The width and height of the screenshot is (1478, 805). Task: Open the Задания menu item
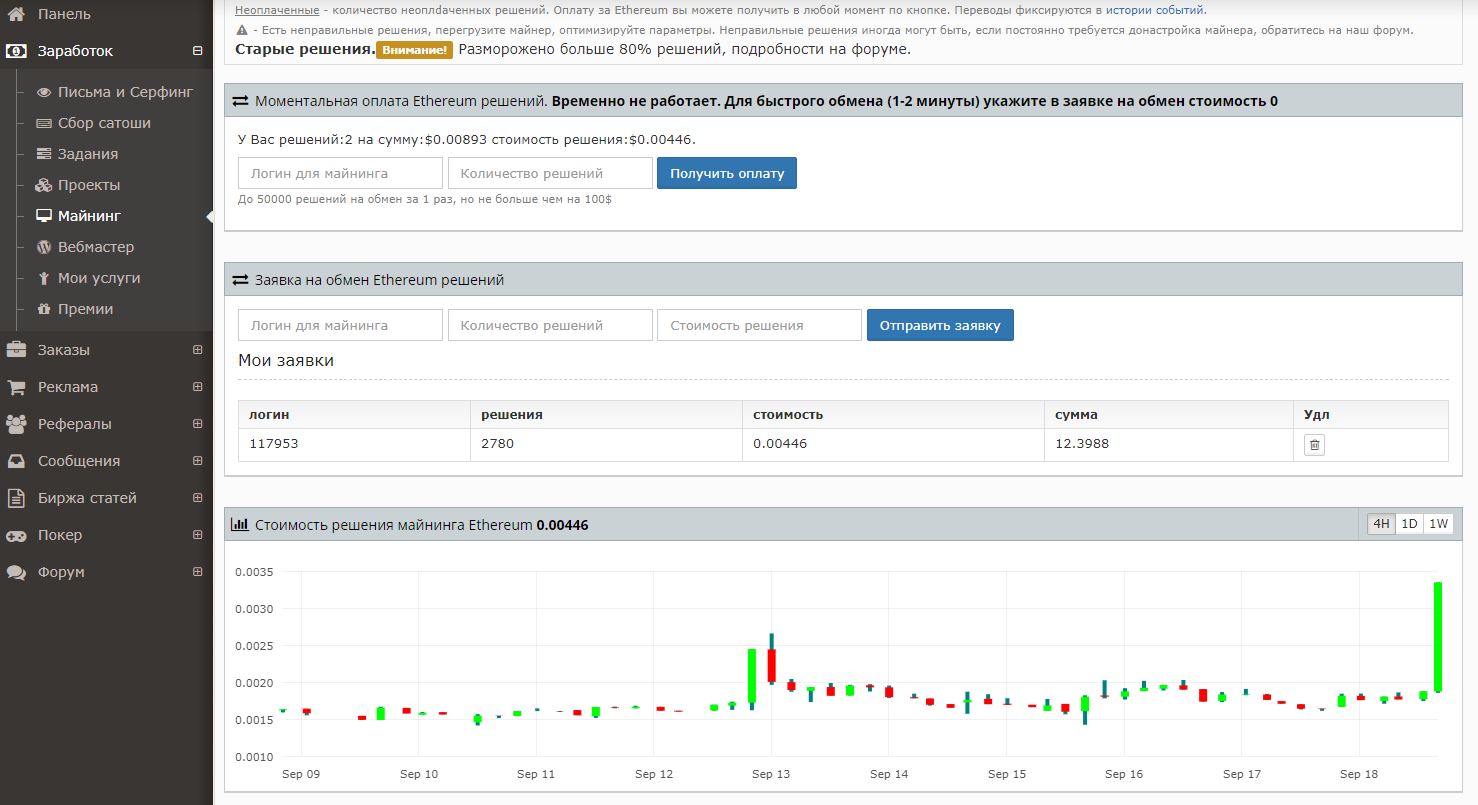(x=88, y=154)
